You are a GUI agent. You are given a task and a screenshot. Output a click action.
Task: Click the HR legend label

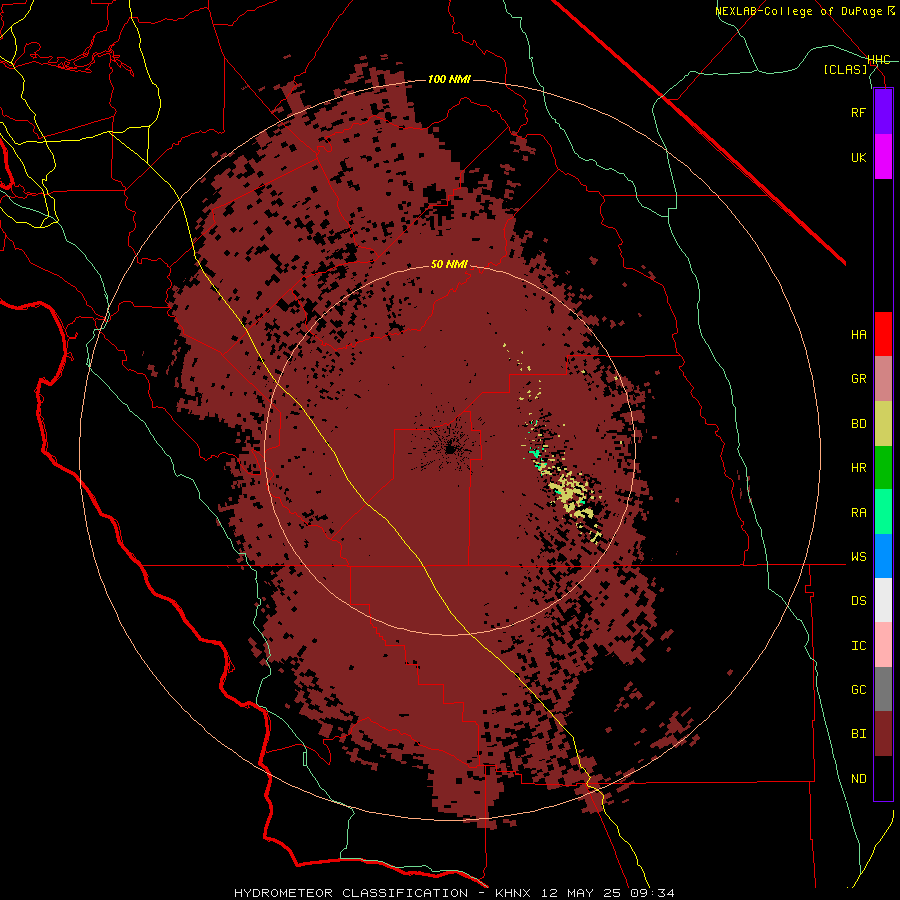click(x=858, y=468)
